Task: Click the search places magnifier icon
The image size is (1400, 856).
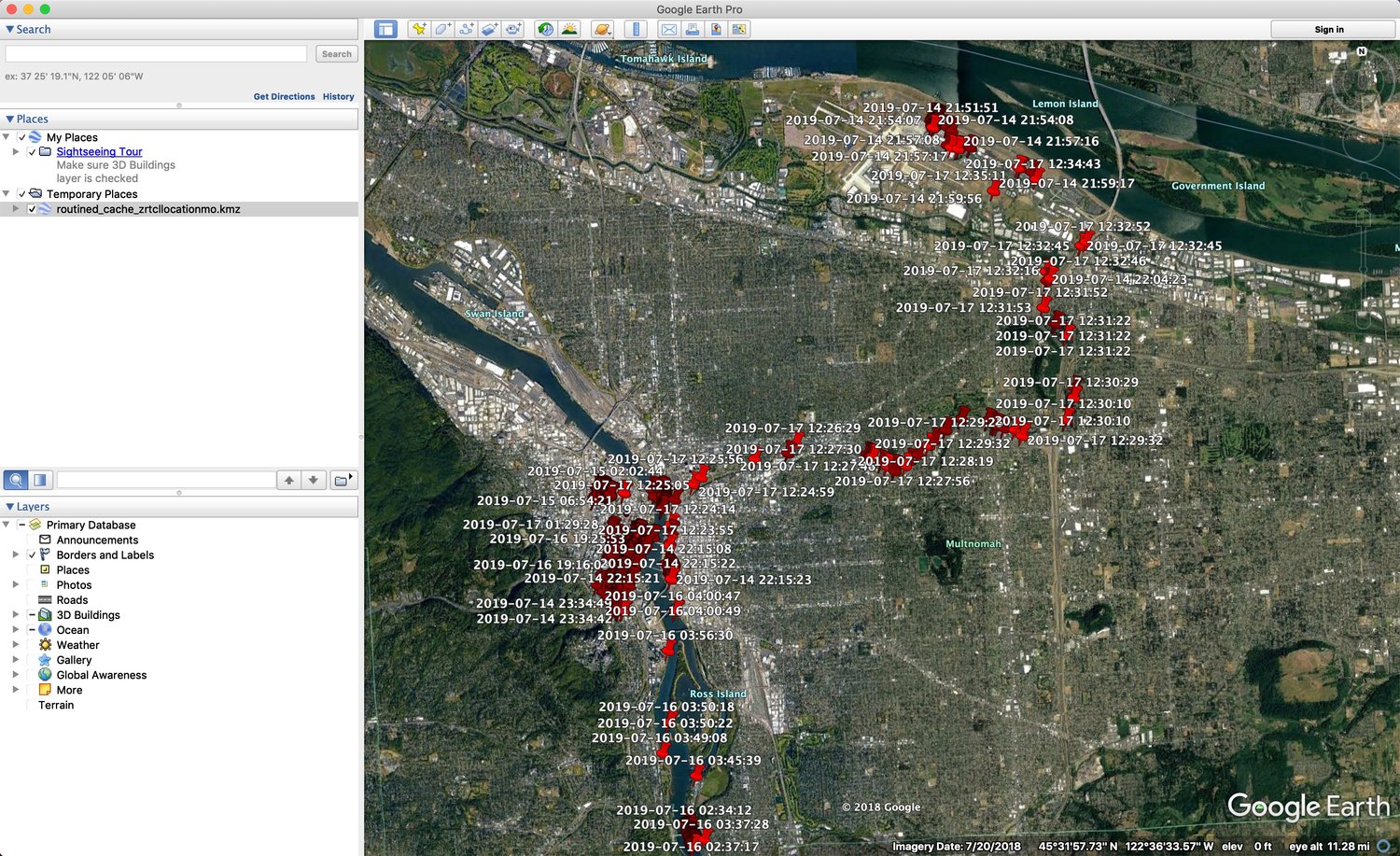Action: (16, 480)
